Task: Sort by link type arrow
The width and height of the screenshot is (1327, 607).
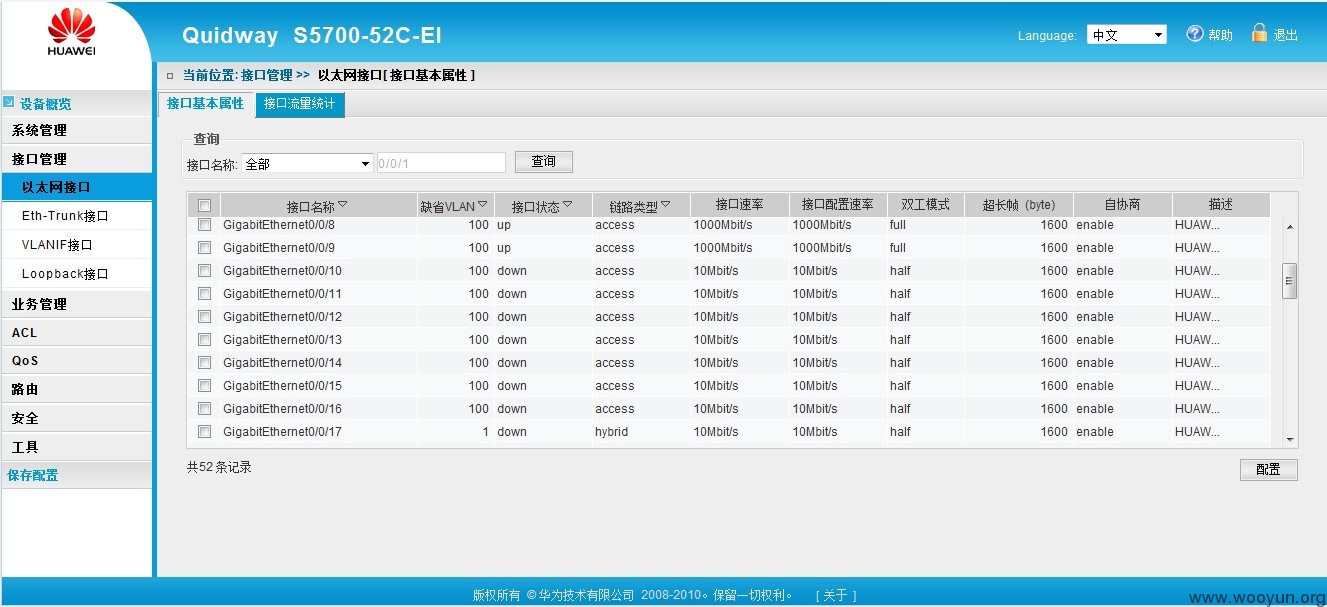Action: (666, 204)
